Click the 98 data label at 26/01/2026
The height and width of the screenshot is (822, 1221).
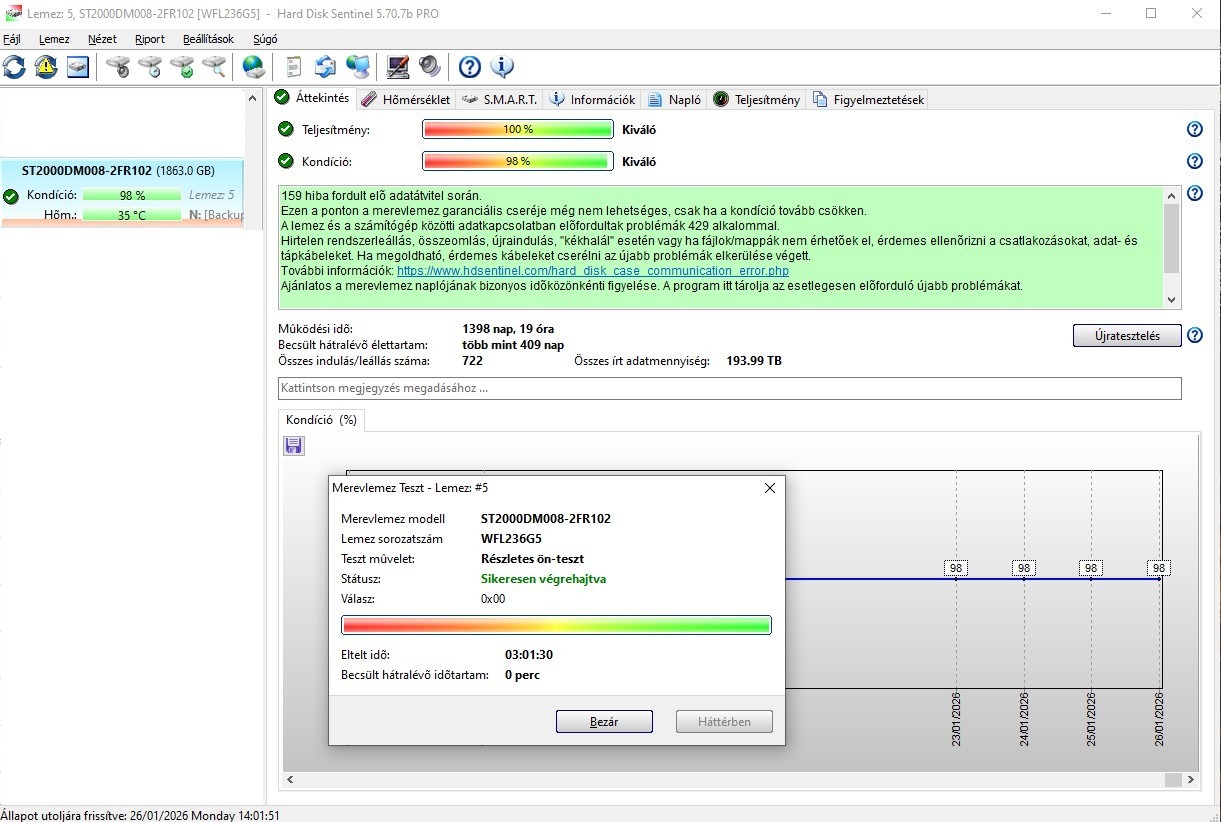(1158, 568)
